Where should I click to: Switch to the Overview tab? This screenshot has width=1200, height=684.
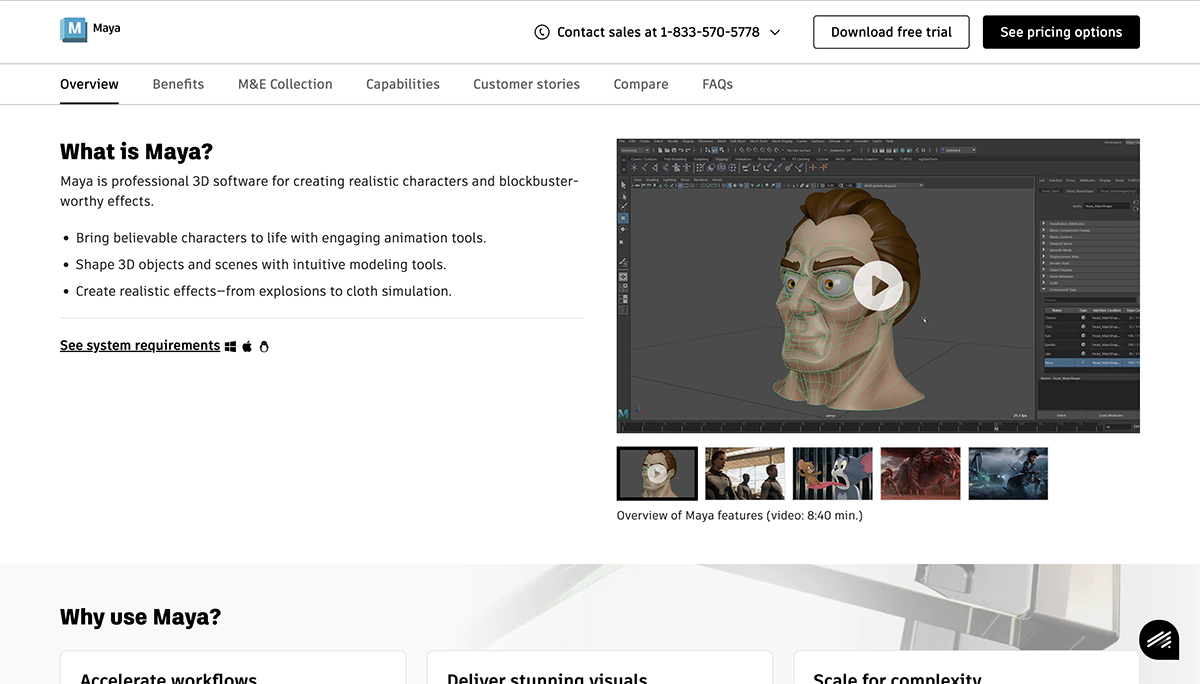point(89,84)
